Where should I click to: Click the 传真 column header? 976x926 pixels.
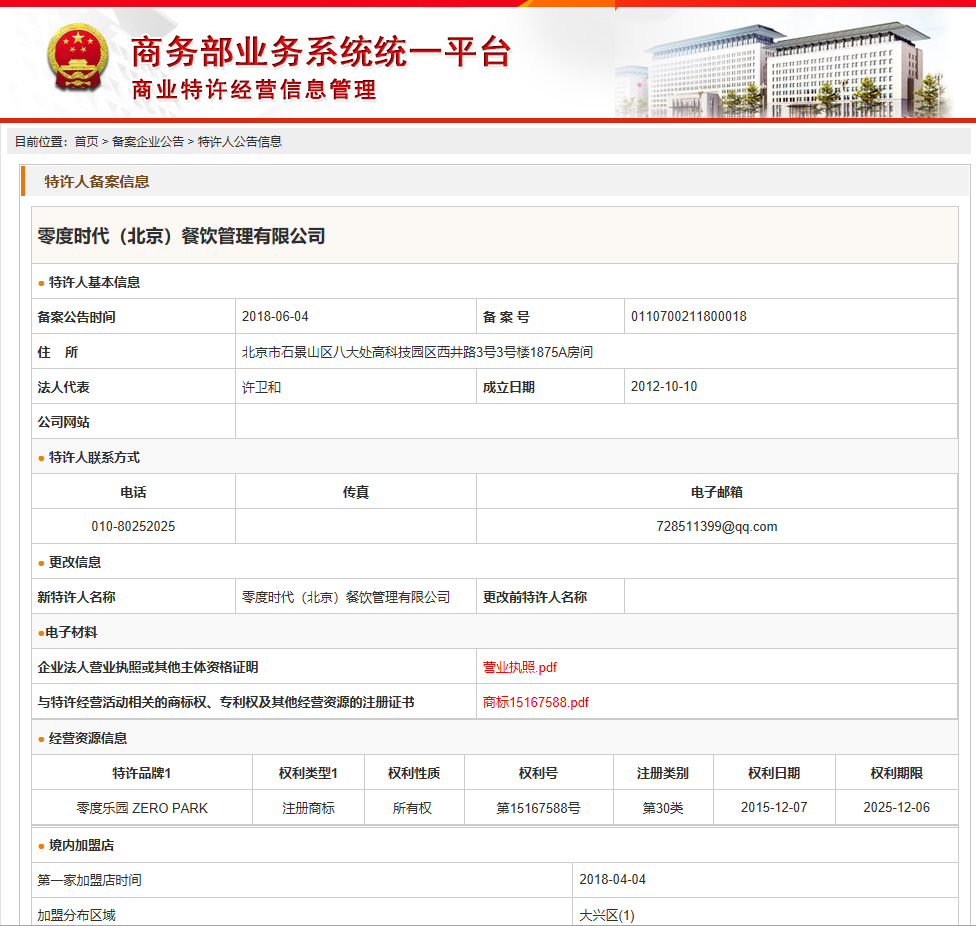(356, 492)
